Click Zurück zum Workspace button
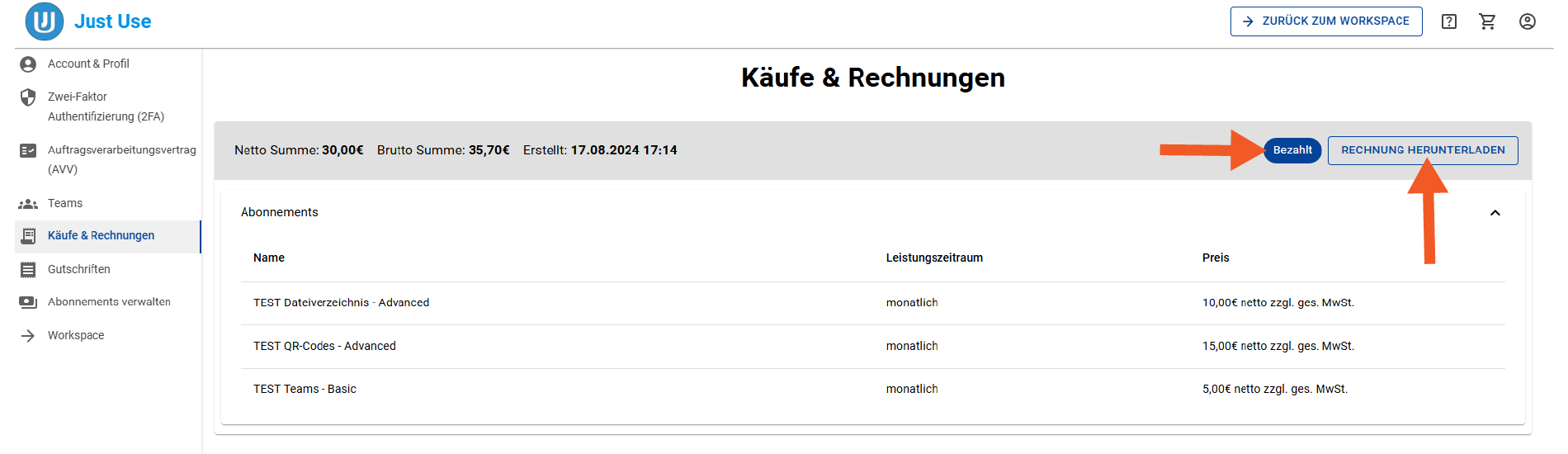1568x454 pixels. pyautogui.click(x=1326, y=21)
